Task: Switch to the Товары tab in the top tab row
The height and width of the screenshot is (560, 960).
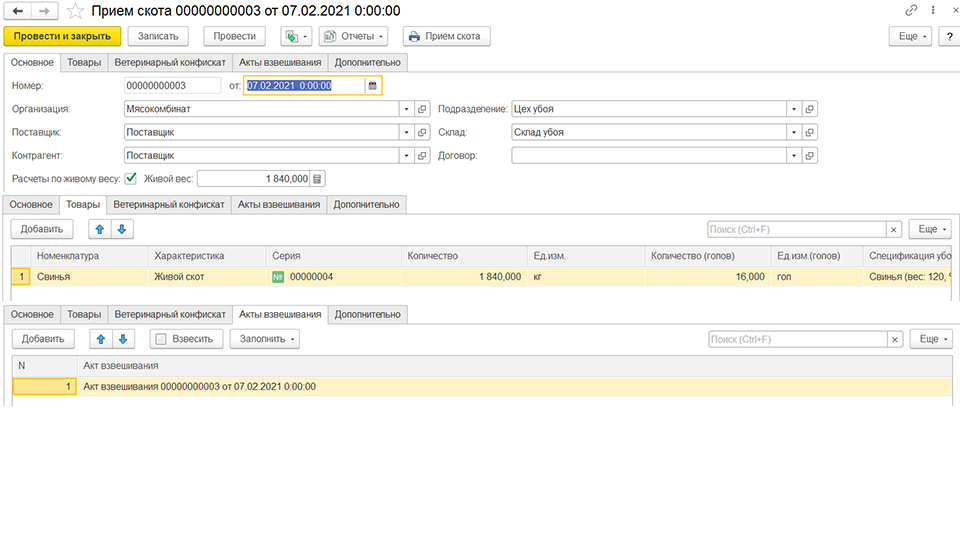Action: tap(84, 62)
